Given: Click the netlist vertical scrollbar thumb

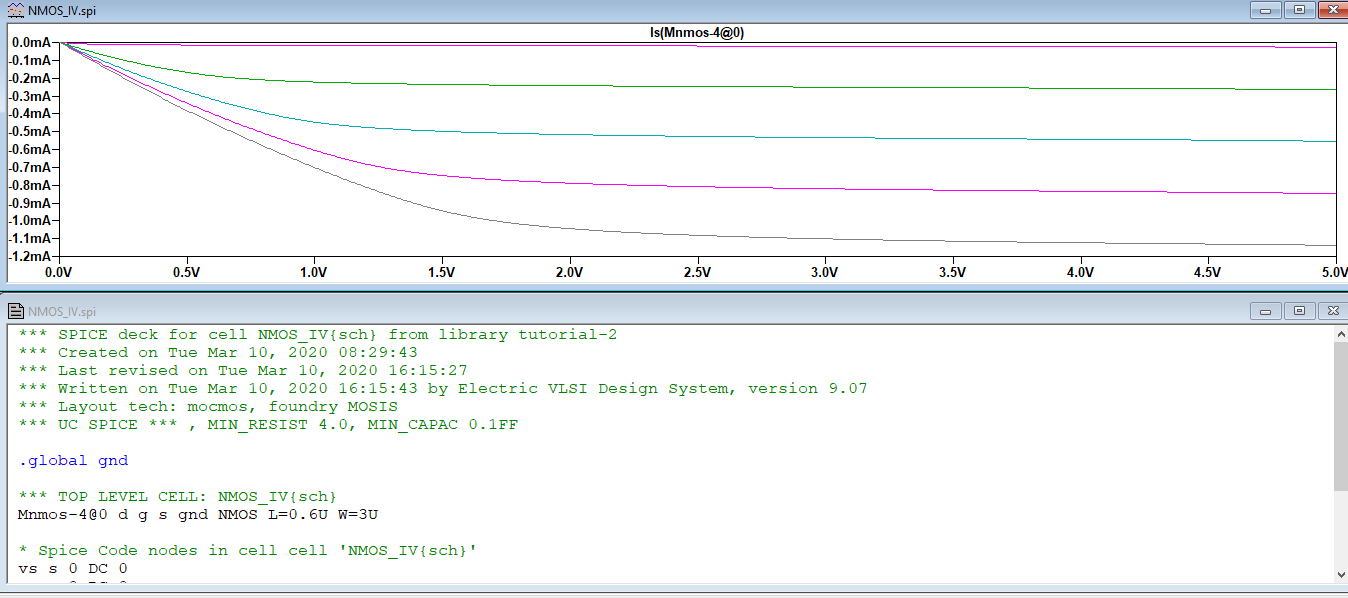Looking at the screenshot, I should 1340,415.
